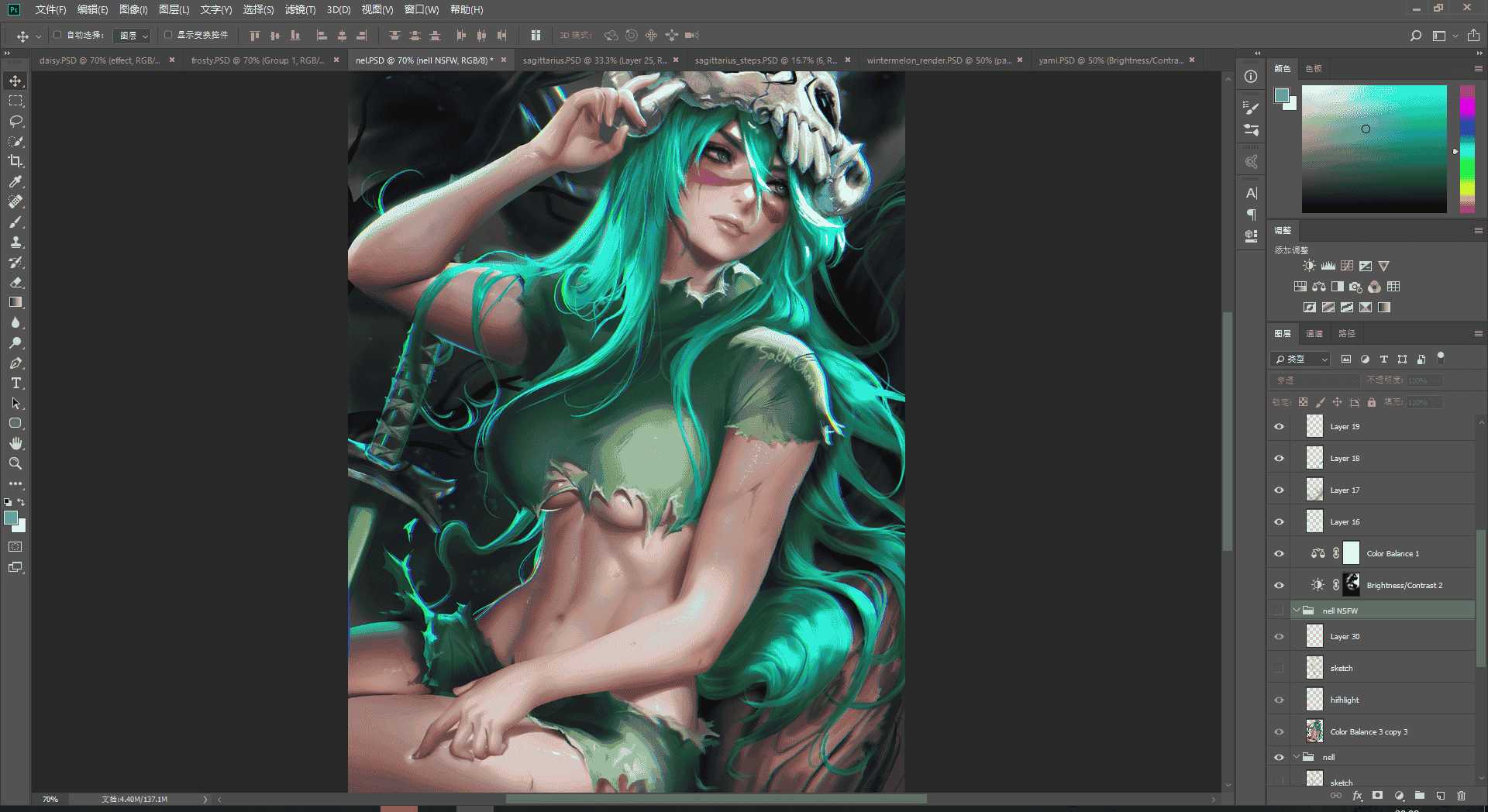Switch to the 通道 channels tab
The width and height of the screenshot is (1488, 812).
click(1314, 334)
